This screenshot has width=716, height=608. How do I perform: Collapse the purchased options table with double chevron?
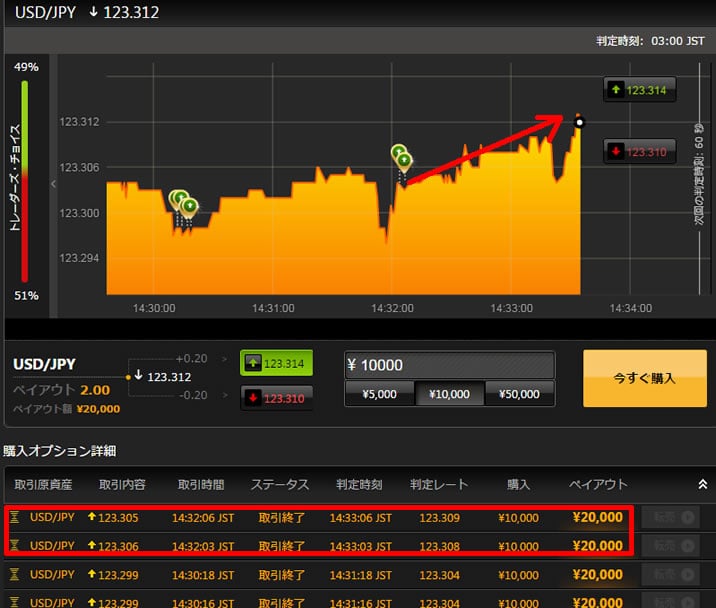(x=703, y=484)
